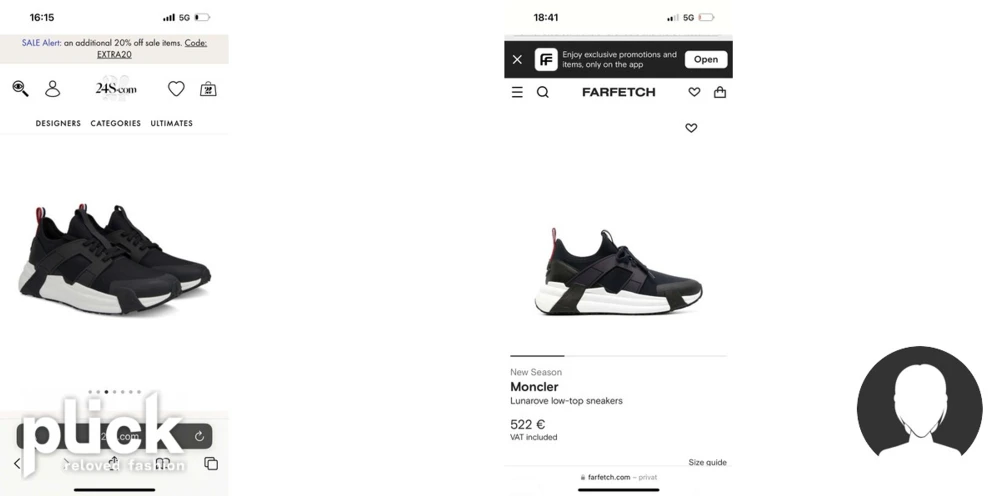This screenshot has width=1000, height=496.
Task: Open the 24S search eye icon
Action: (x=20, y=89)
